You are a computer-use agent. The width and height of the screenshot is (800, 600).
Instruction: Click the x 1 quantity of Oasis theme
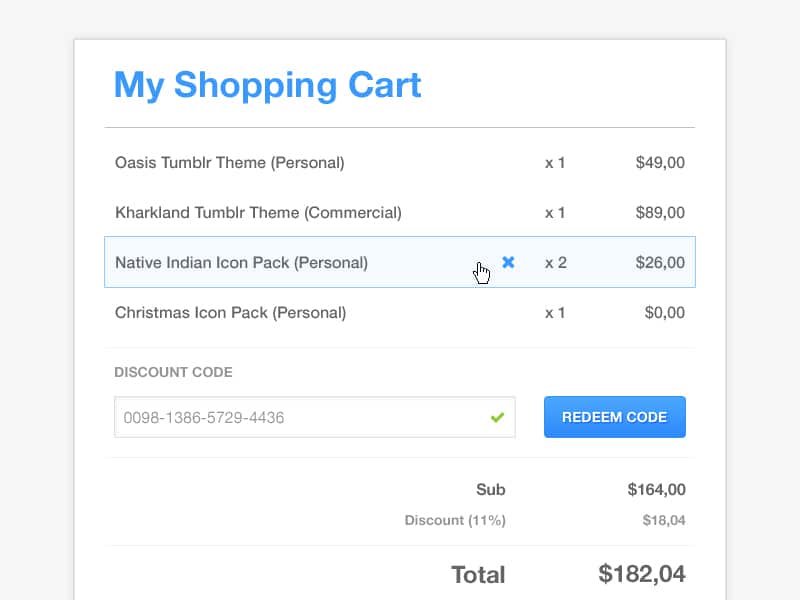click(556, 162)
